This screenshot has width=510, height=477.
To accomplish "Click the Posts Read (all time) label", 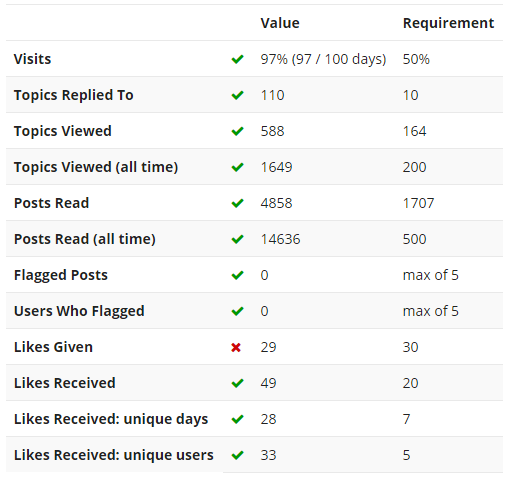I will click(x=85, y=239).
